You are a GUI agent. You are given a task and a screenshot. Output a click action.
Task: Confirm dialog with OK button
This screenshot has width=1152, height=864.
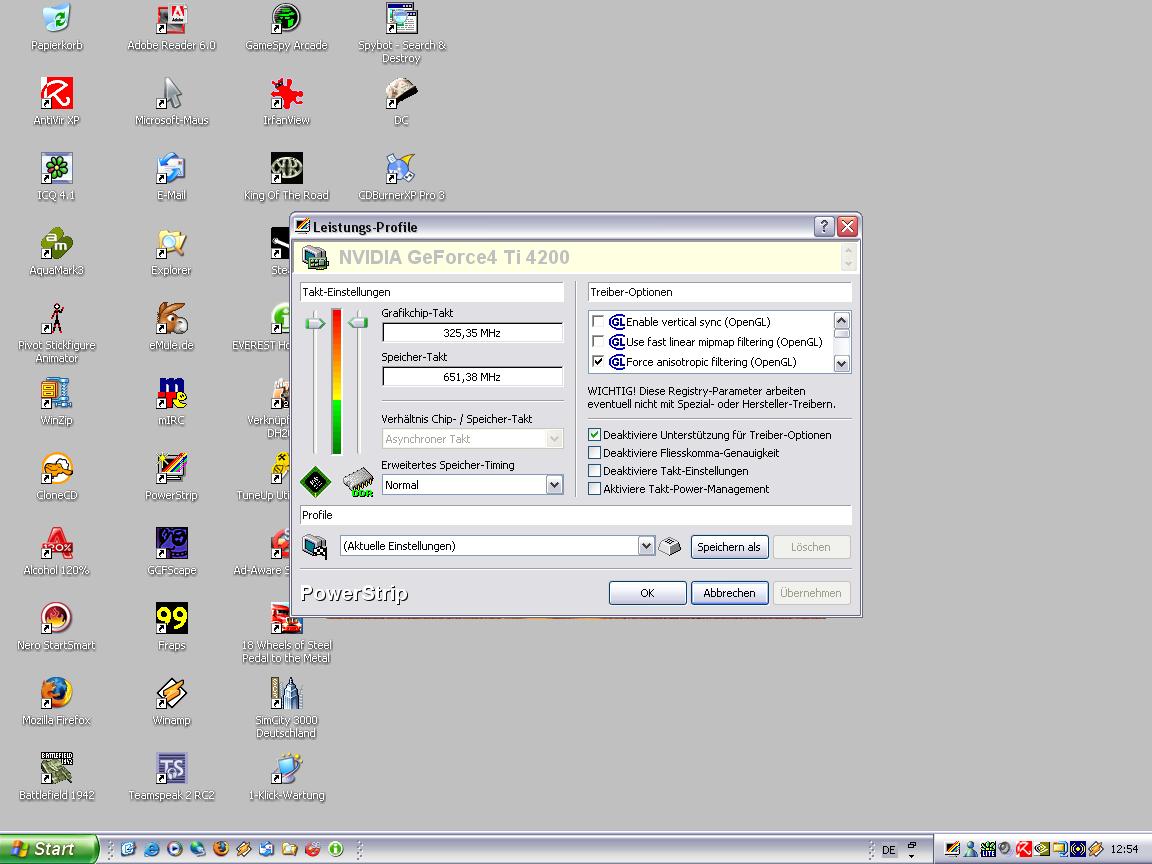[647, 593]
